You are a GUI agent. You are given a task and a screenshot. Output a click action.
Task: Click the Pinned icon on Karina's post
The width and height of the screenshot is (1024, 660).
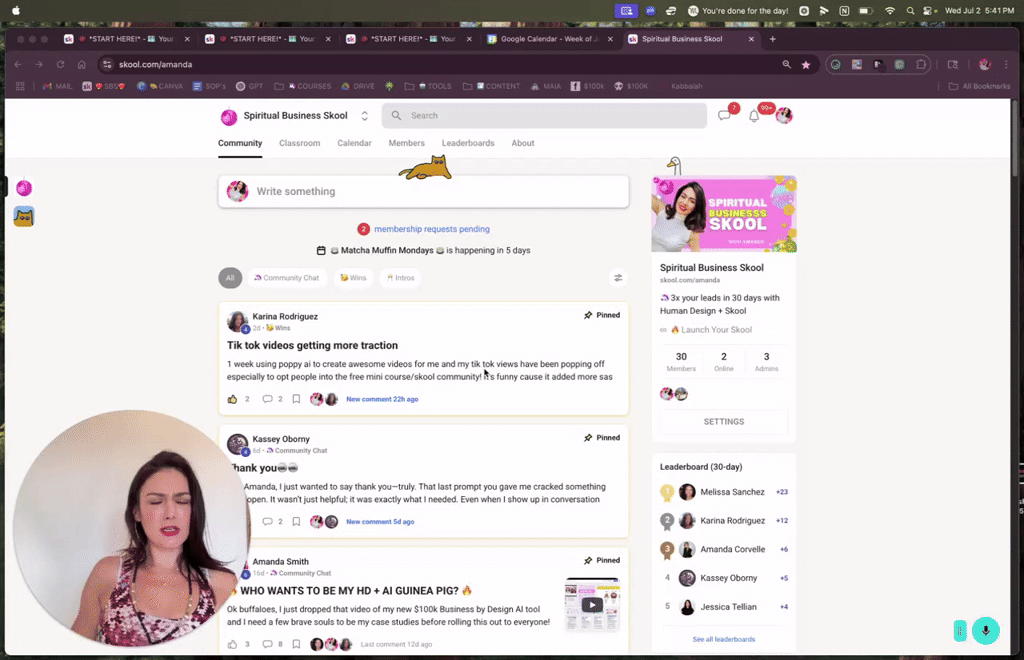[588, 315]
